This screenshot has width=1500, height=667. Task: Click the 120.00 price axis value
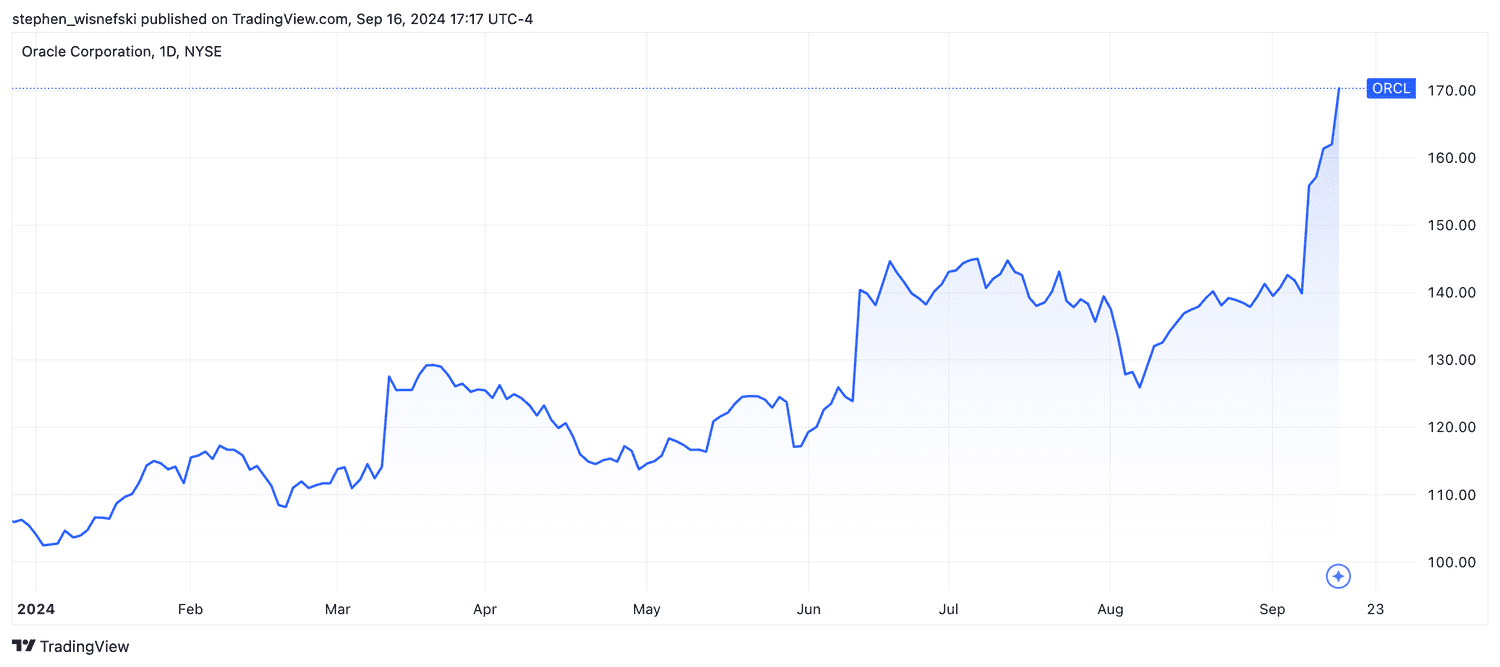point(1452,427)
